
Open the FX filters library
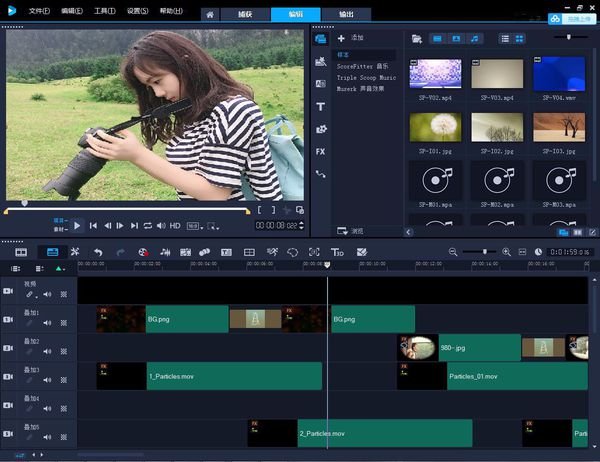(x=321, y=151)
